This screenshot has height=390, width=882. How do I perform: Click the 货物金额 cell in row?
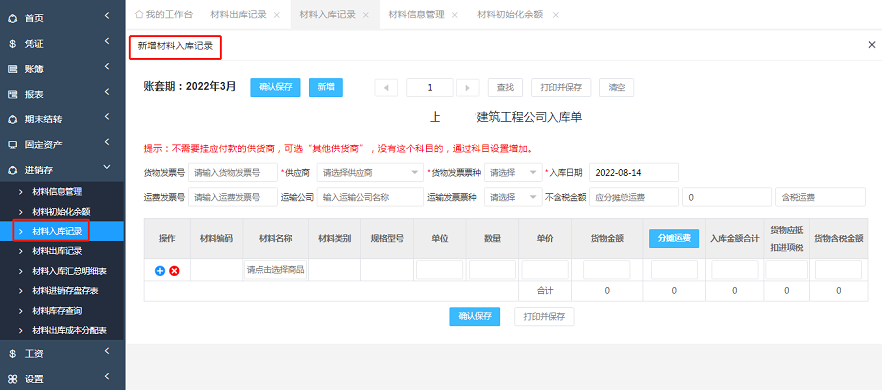click(x=606, y=270)
